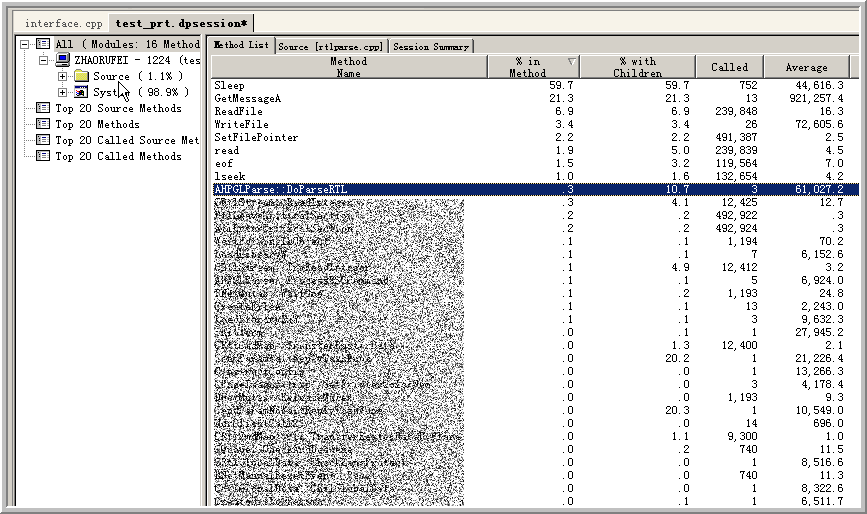Click the All modules list icon
867x514 pixels.
click(x=43, y=44)
